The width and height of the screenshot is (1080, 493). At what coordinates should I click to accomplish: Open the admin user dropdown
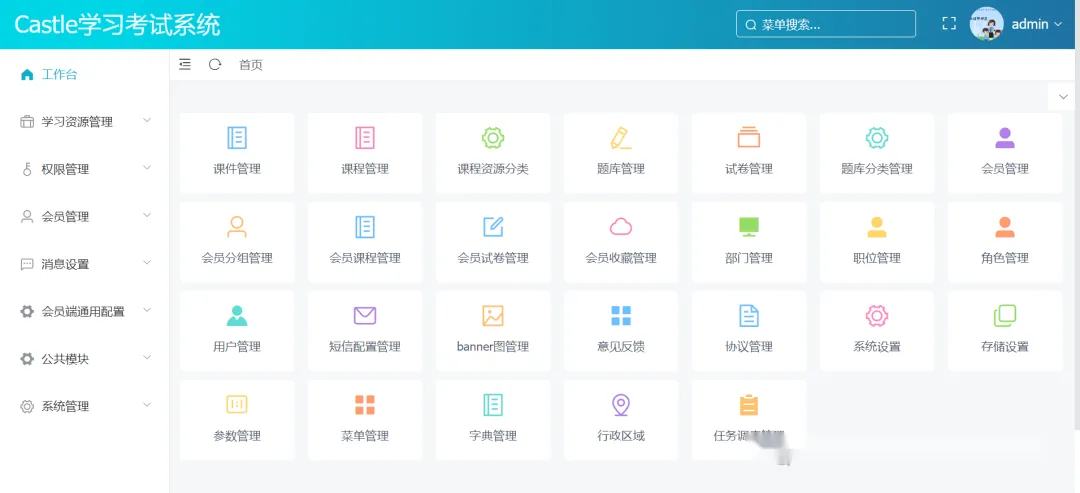coord(1017,24)
